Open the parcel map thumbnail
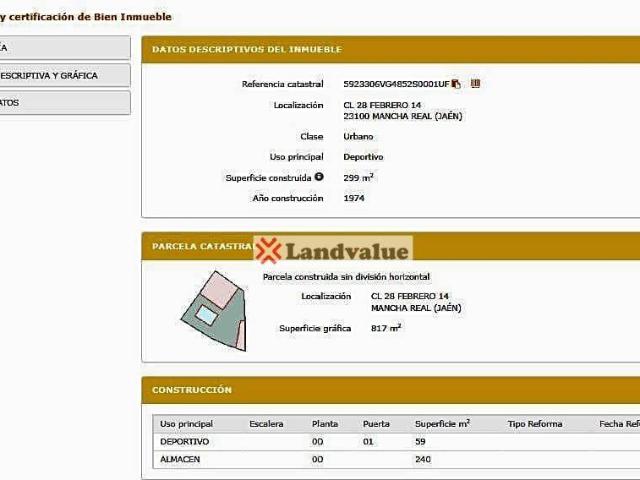 coord(213,310)
